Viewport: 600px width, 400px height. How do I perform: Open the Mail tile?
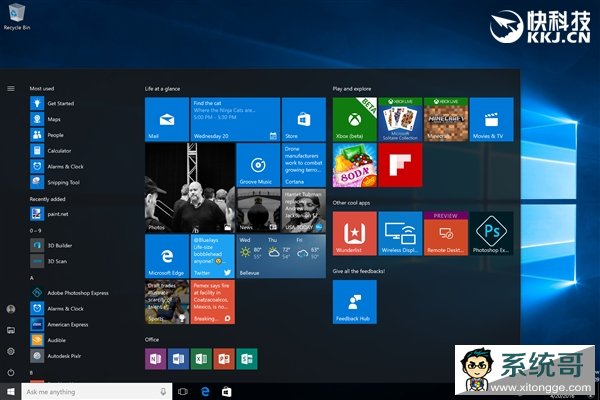coord(167,119)
